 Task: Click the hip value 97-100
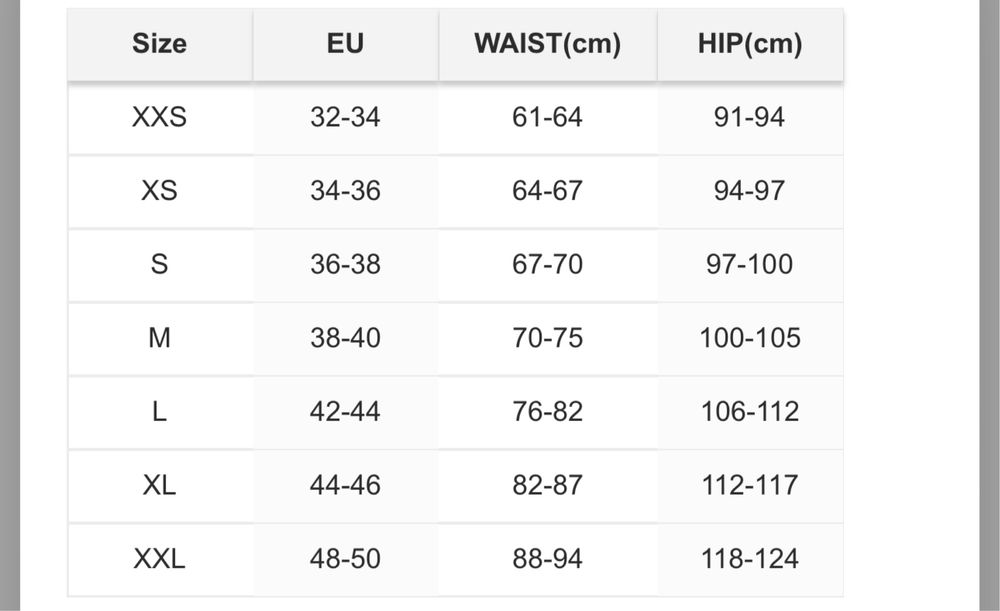750,264
